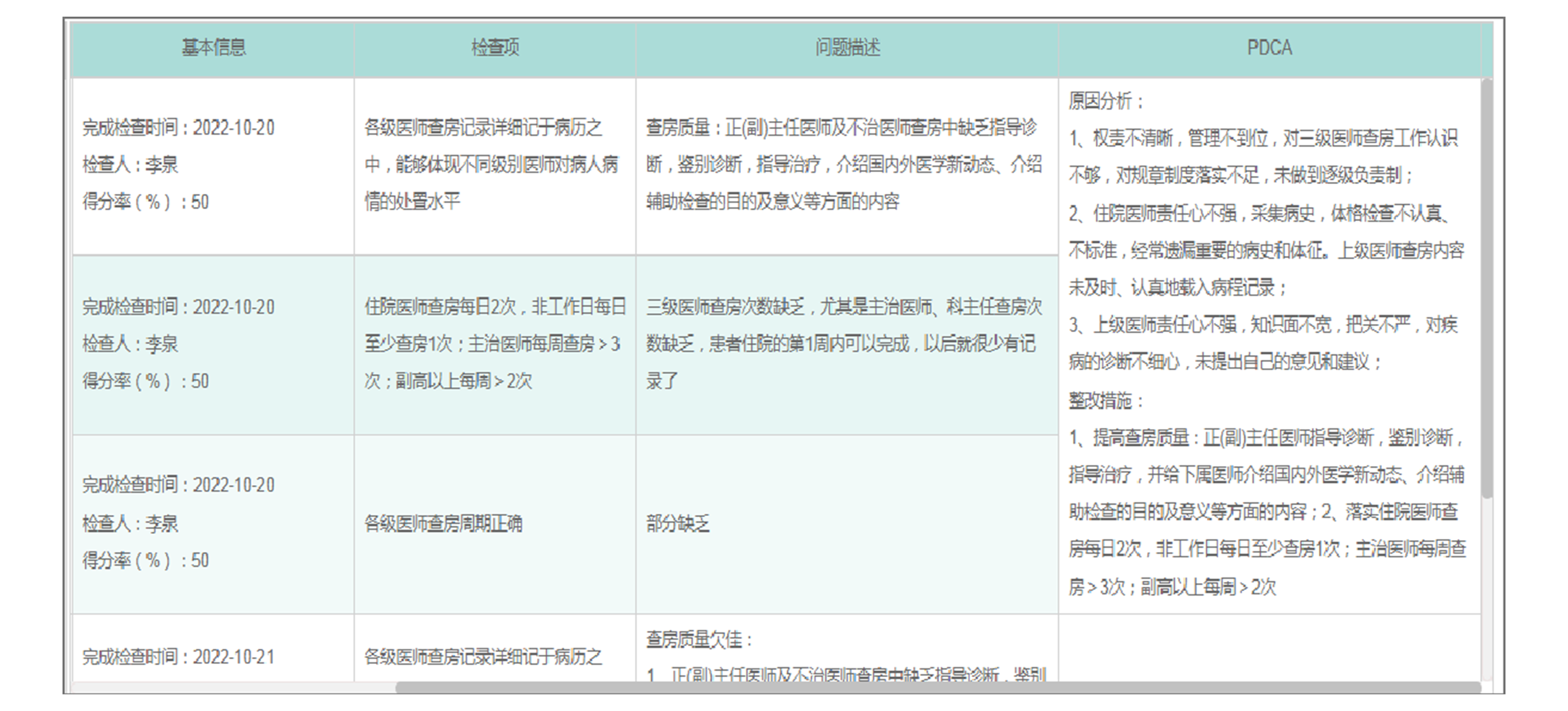Click the 检查项 column header
The height and width of the screenshot is (711, 1568).
(x=495, y=48)
